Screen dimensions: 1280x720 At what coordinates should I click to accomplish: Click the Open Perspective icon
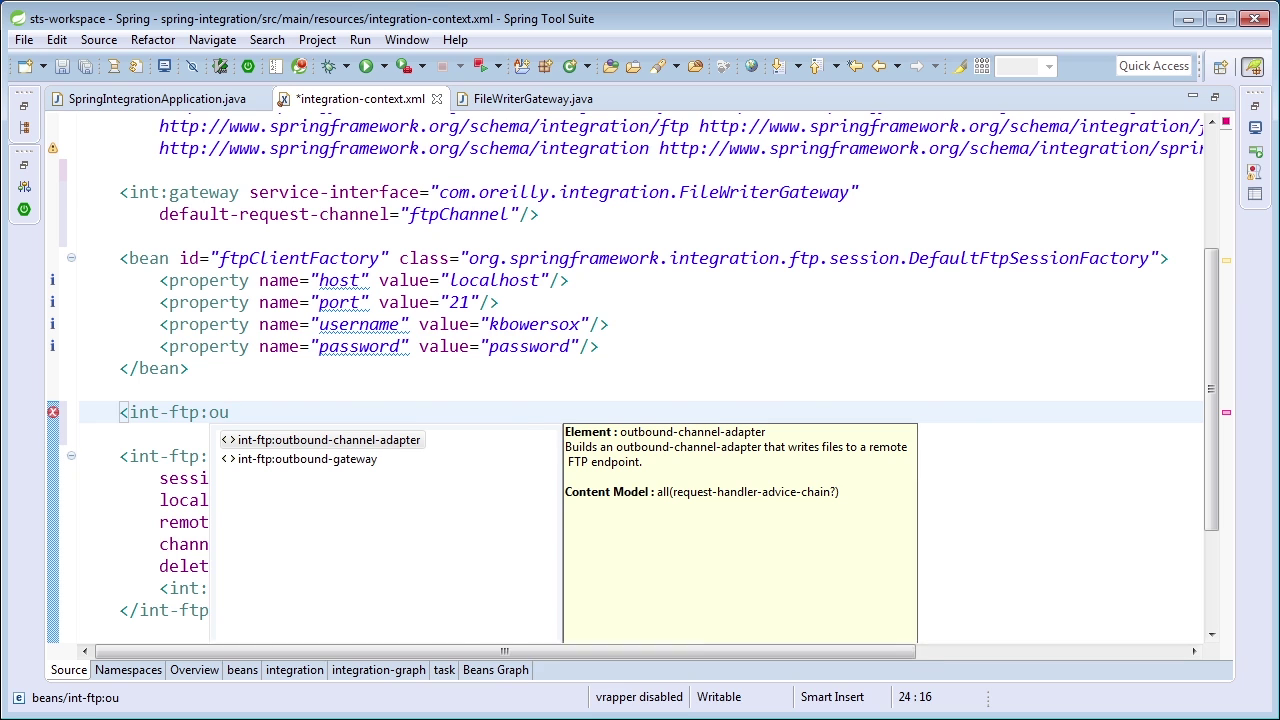coord(1220,67)
